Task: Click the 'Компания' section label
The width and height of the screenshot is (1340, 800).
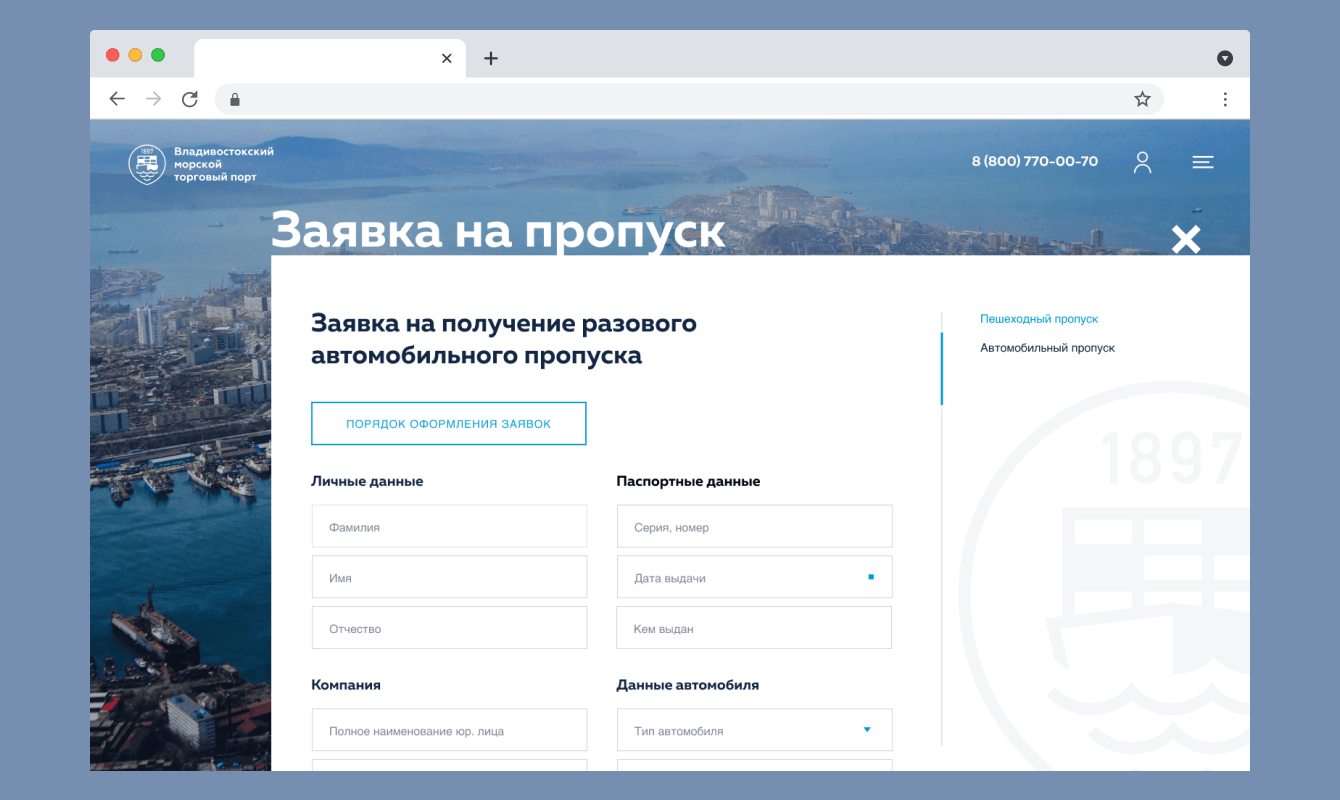Action: coord(346,685)
